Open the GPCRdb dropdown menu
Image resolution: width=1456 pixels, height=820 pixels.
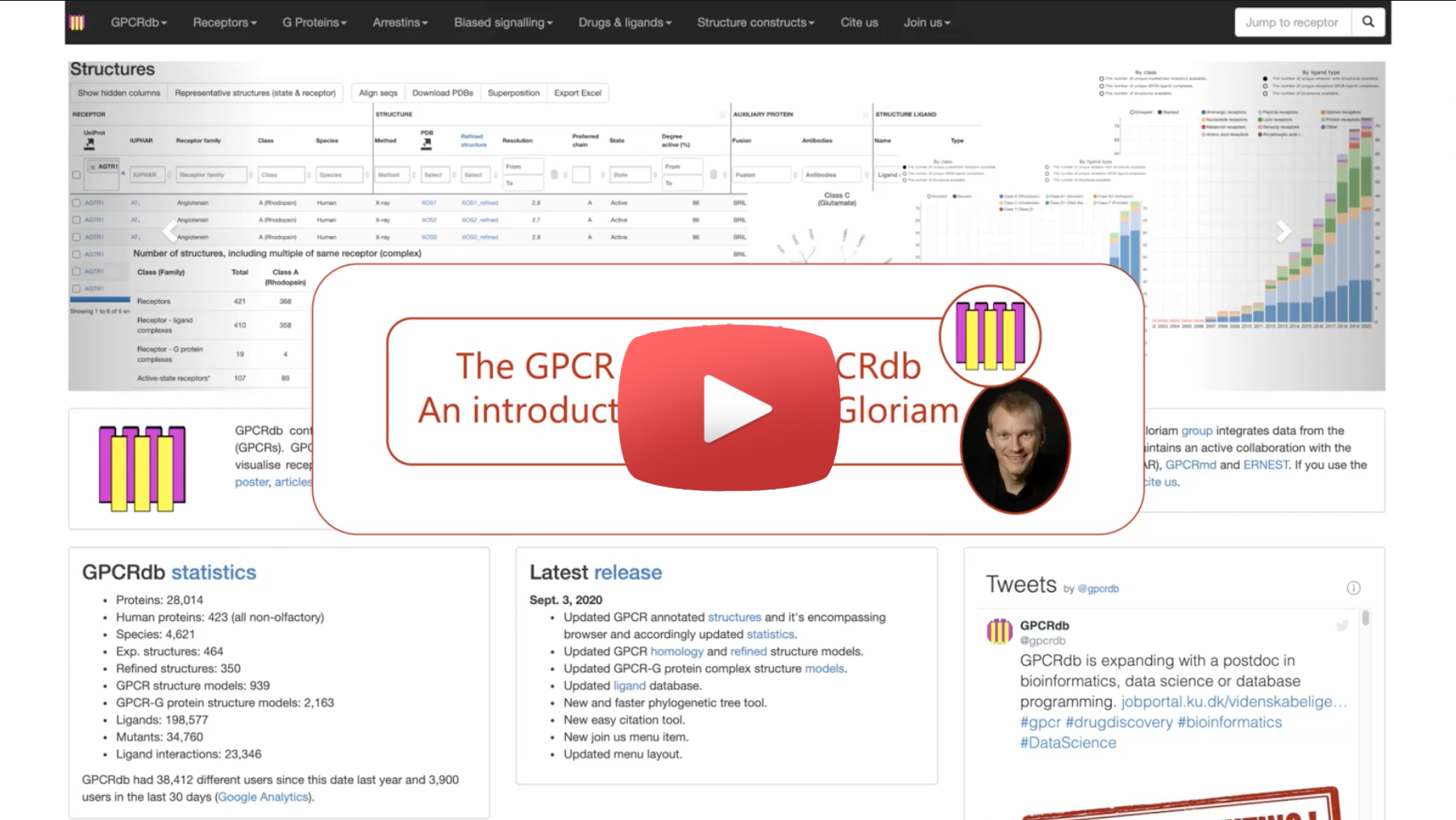(139, 23)
